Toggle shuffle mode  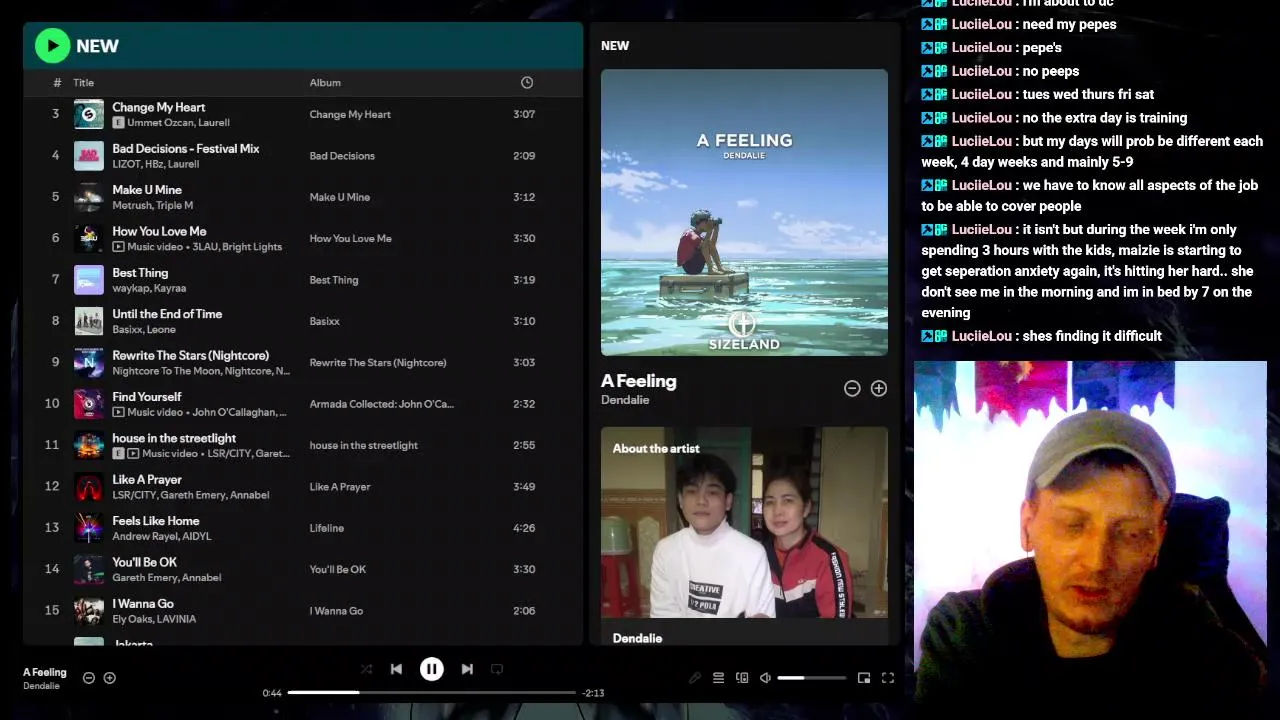(x=366, y=669)
